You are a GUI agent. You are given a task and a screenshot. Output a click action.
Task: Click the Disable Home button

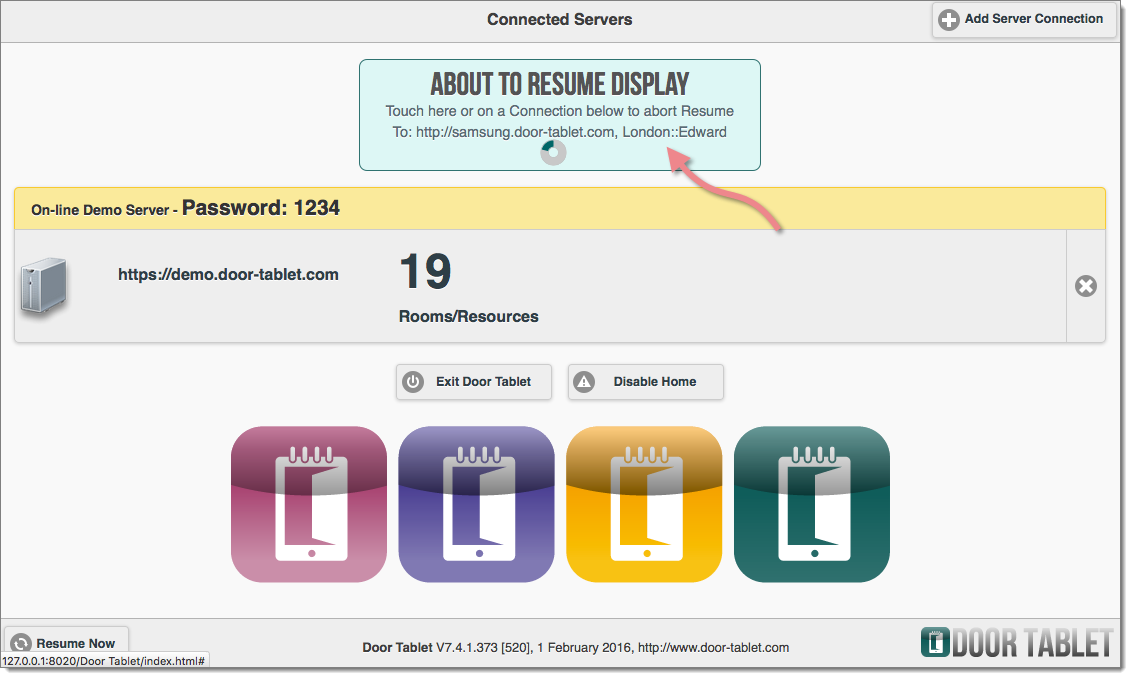coord(646,382)
